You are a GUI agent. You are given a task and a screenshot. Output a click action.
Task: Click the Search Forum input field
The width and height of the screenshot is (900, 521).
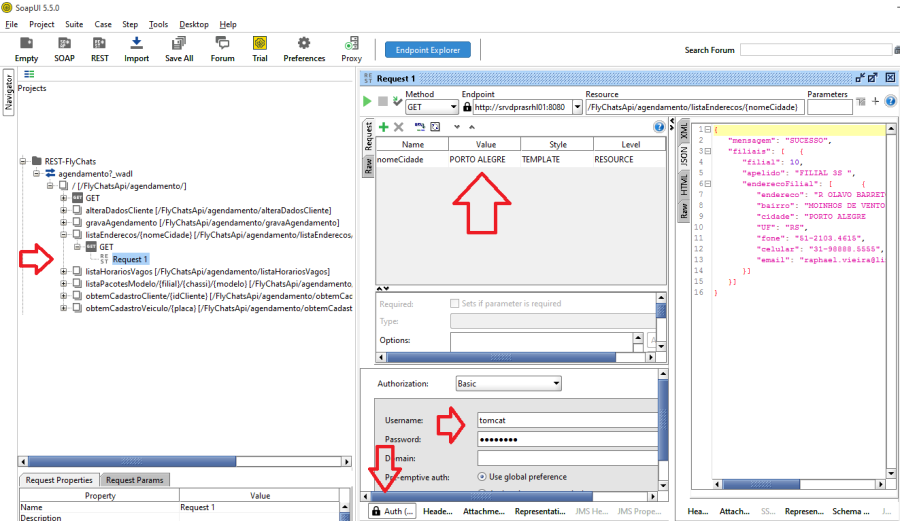[816, 50]
